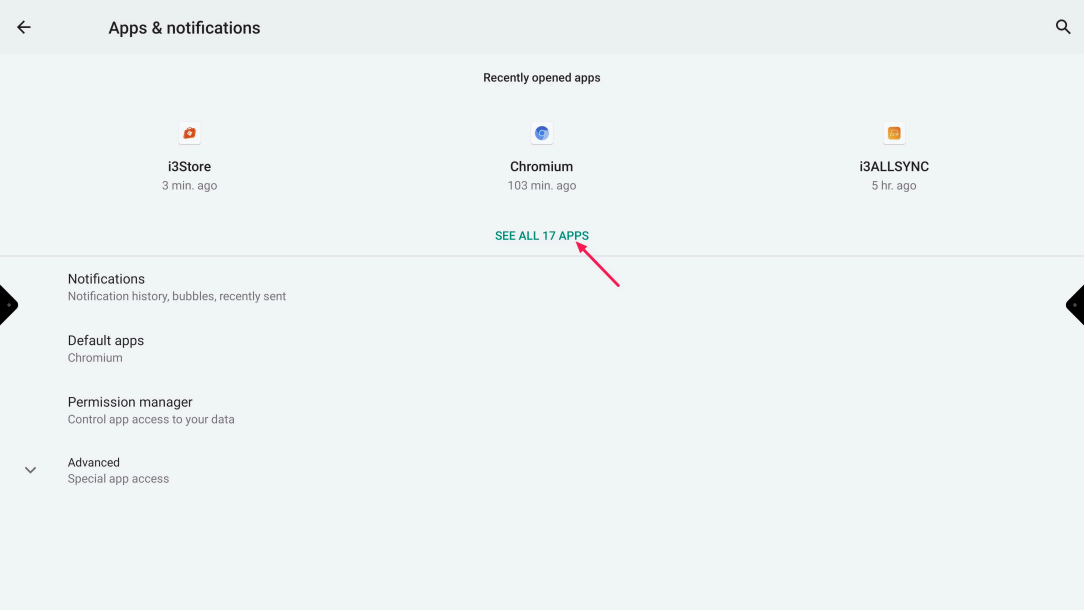Select the Chromium name label
The height and width of the screenshot is (611, 1085).
click(541, 167)
